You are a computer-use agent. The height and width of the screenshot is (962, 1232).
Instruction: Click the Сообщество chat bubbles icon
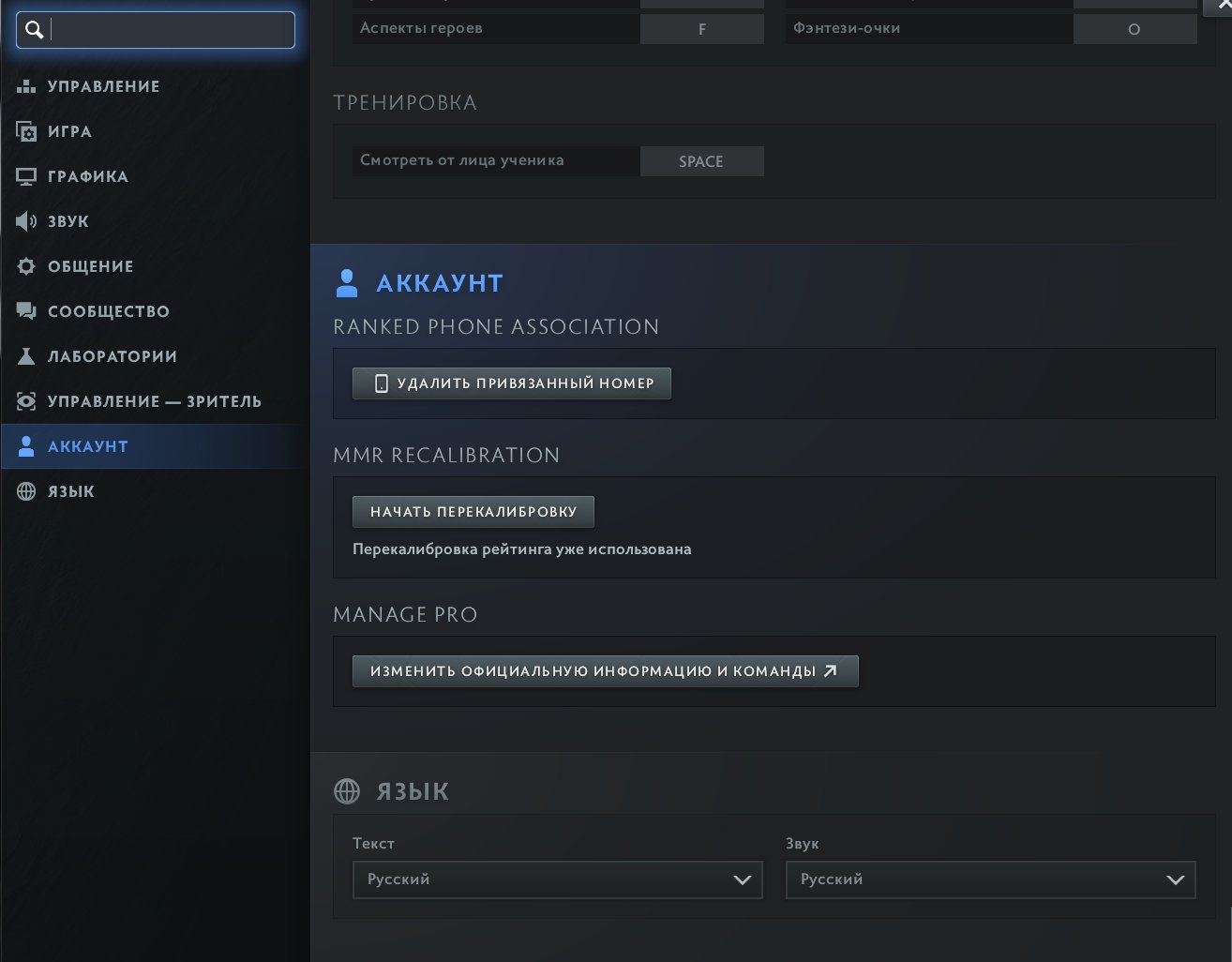tap(26, 311)
